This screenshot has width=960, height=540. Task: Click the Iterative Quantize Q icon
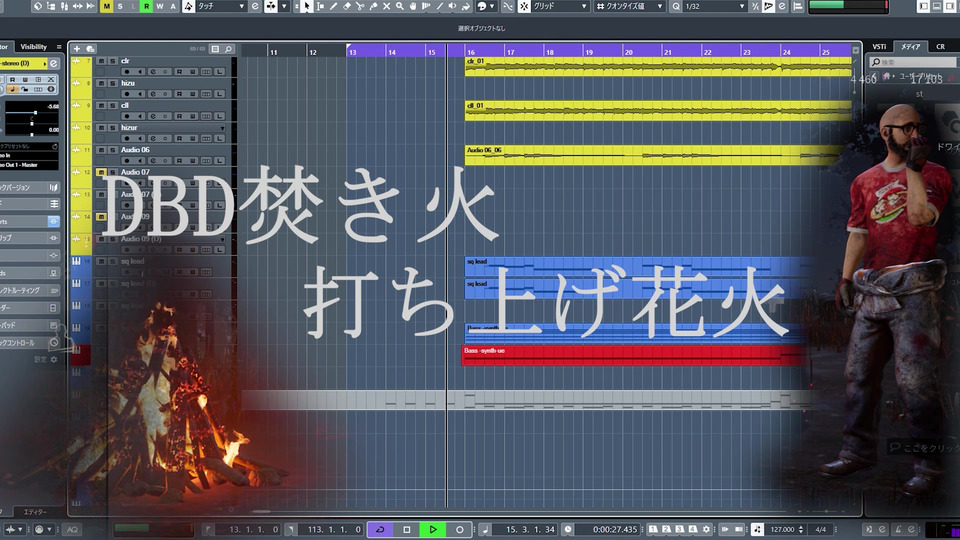[x=676, y=6]
